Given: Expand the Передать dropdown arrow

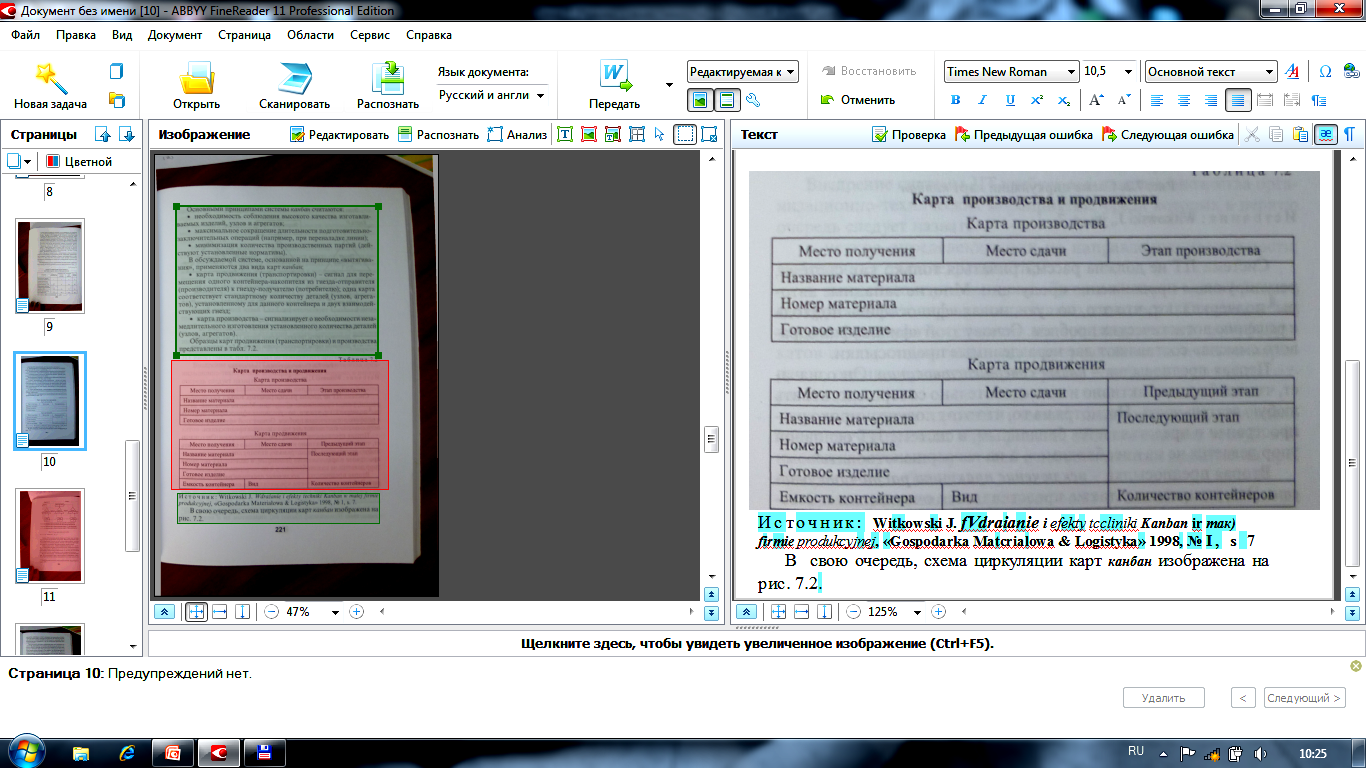Looking at the screenshot, I should point(669,84).
